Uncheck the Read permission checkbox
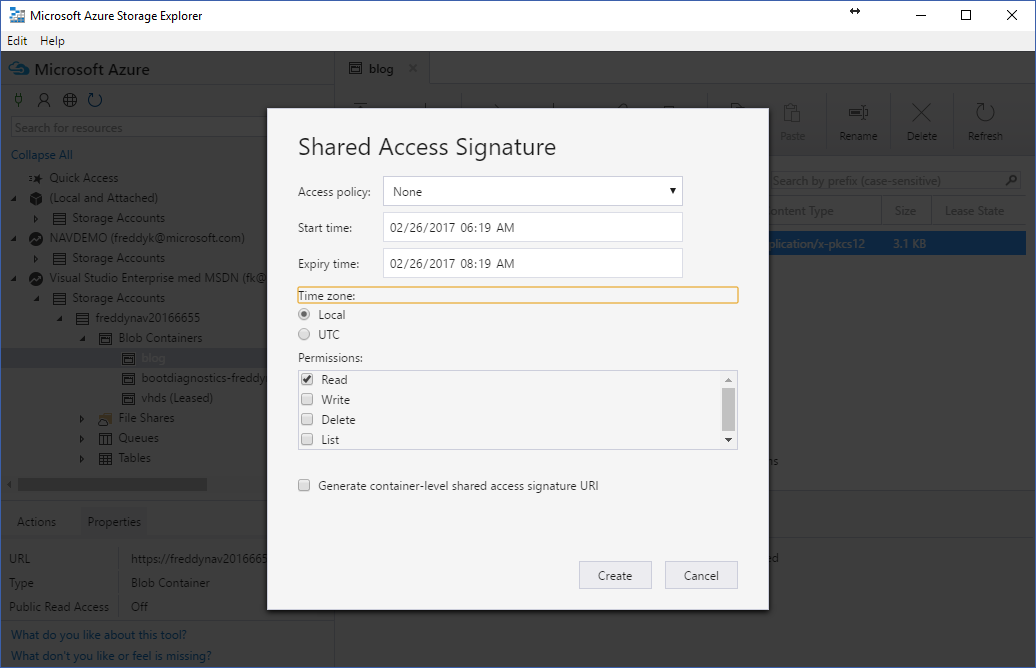 pyautogui.click(x=306, y=380)
